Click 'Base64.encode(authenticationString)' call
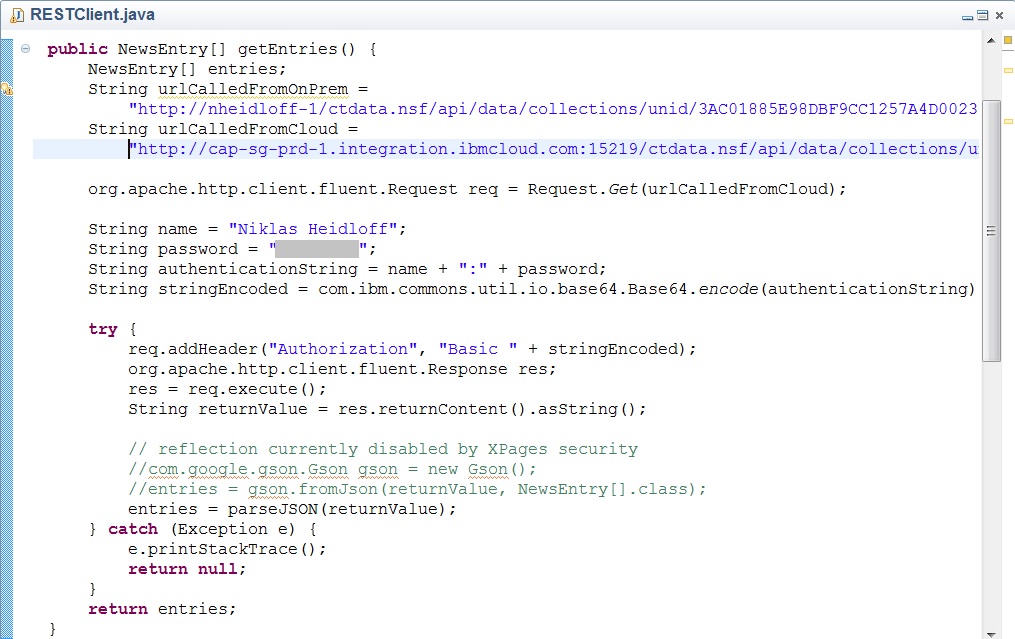 click(801, 289)
